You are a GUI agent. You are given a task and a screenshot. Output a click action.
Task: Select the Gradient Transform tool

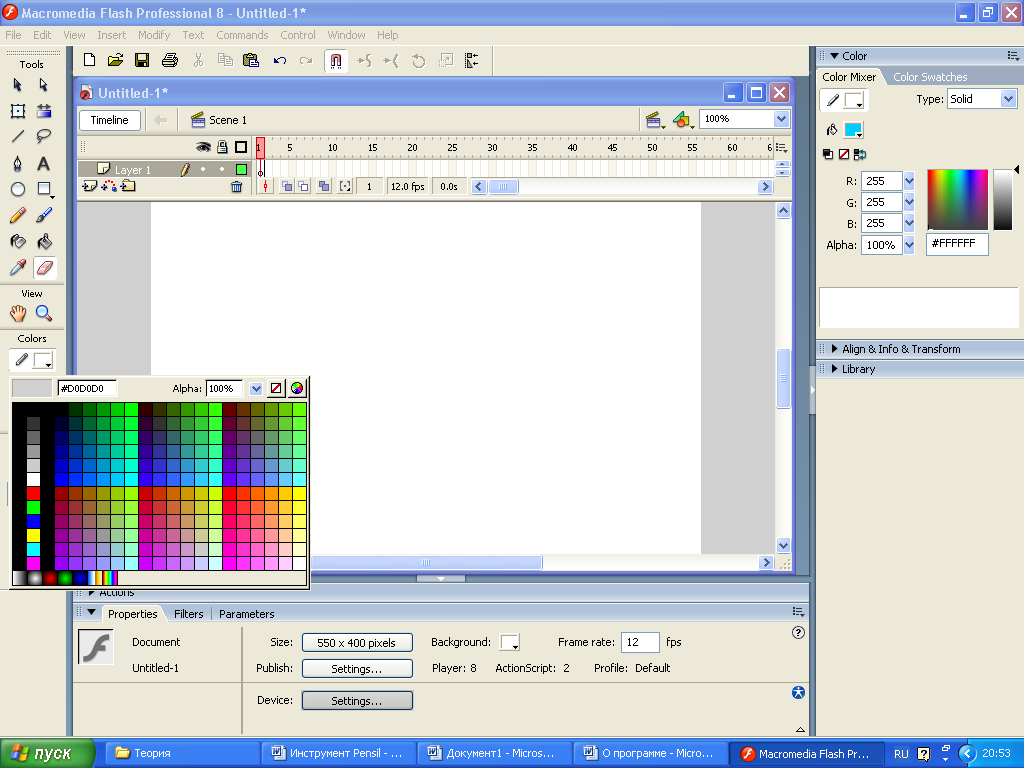44,111
